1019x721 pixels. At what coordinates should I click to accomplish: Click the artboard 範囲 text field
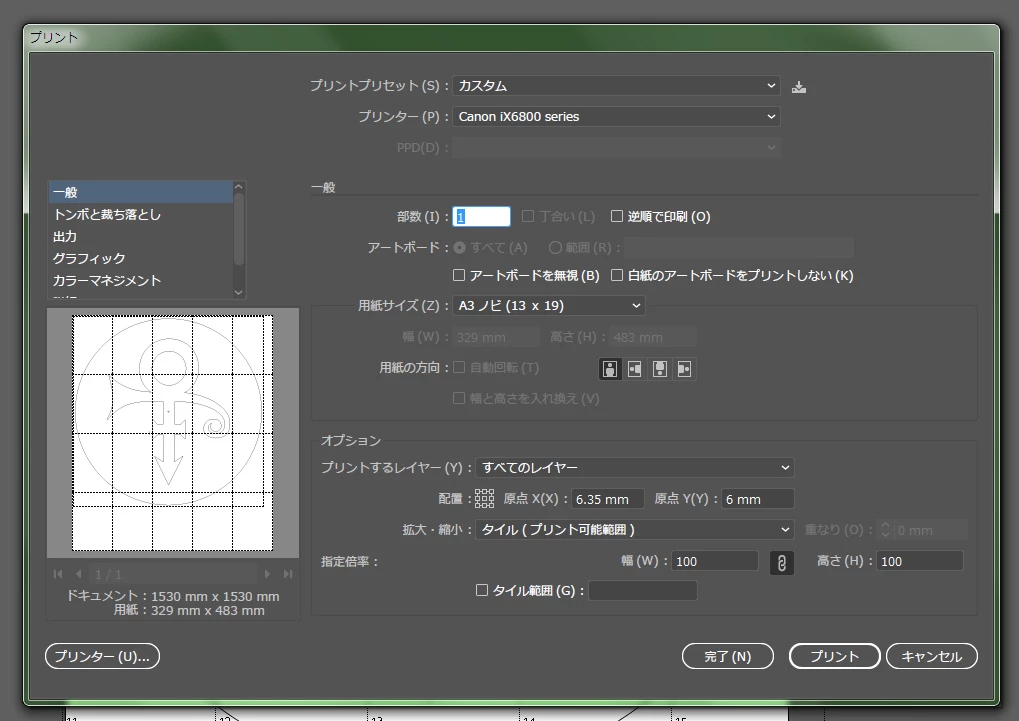click(739, 248)
